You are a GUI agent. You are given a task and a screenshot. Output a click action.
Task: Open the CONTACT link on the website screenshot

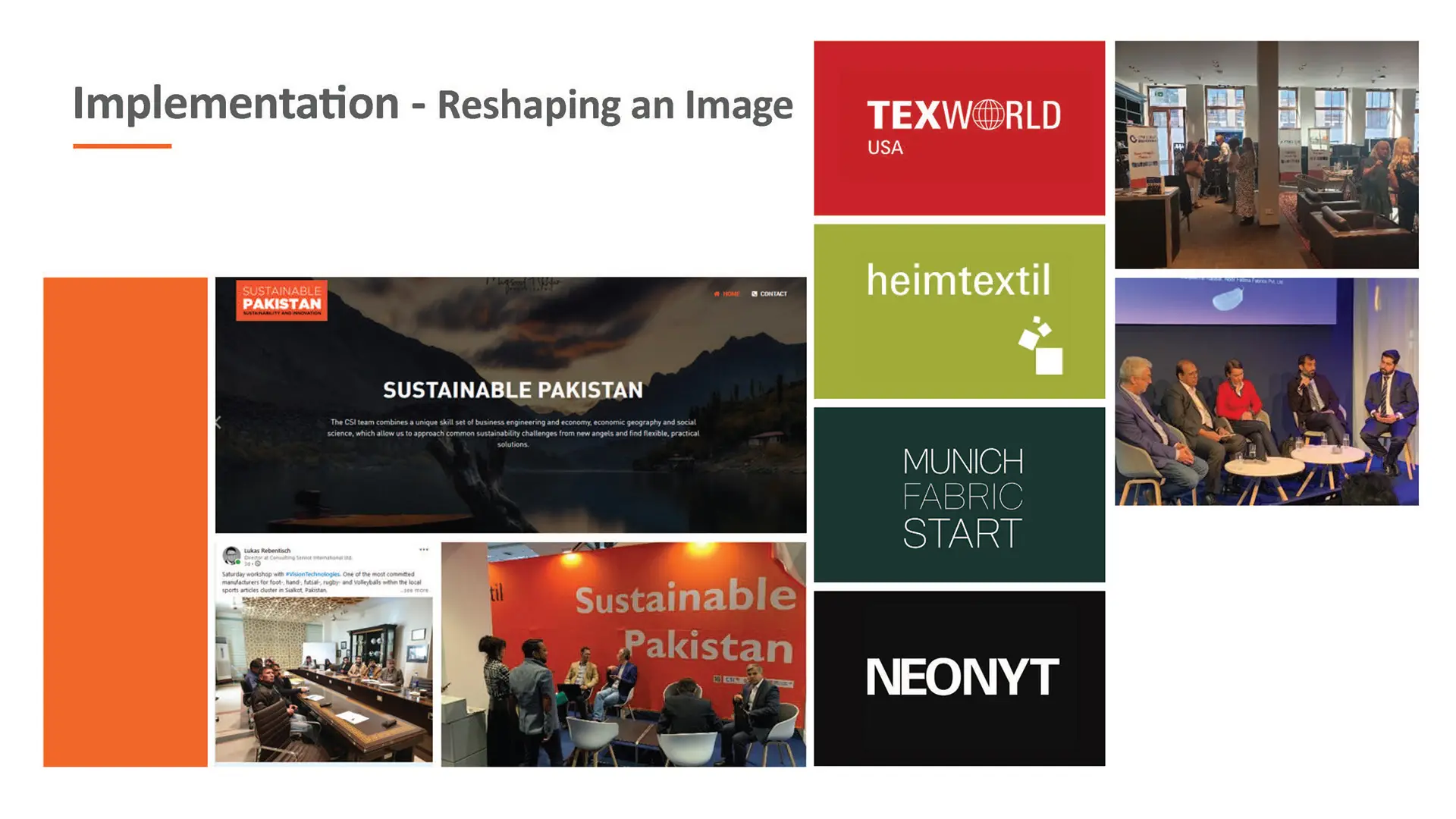769,294
